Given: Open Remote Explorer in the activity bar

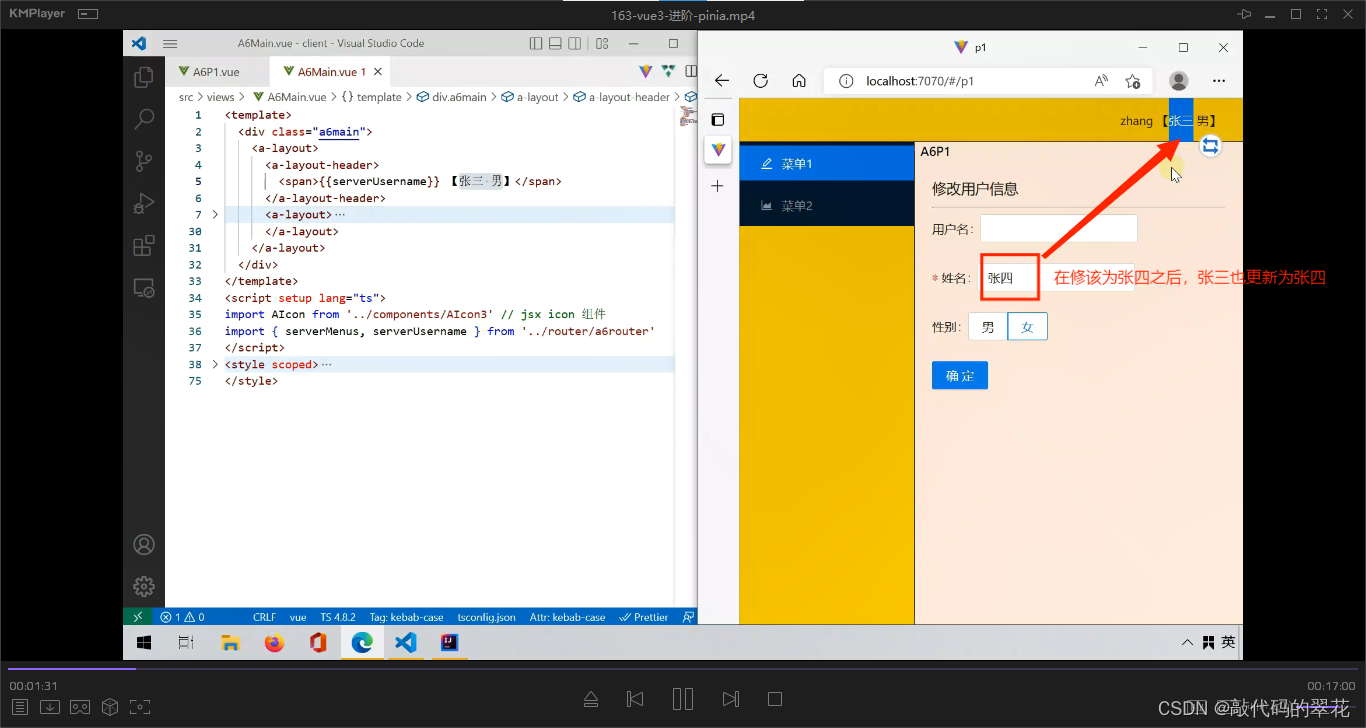Looking at the screenshot, I should [x=144, y=288].
